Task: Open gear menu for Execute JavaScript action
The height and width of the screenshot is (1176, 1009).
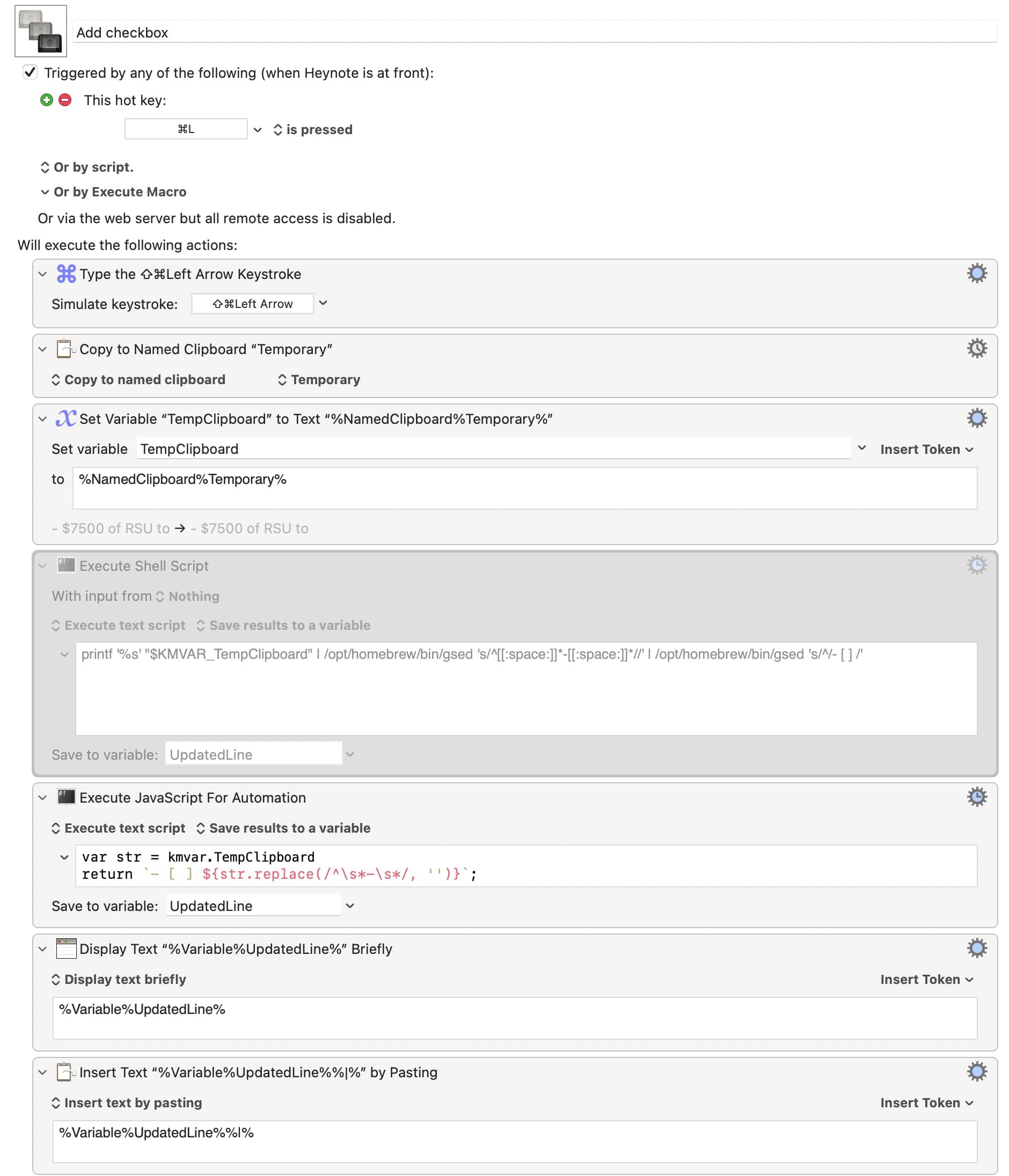Action: pos(976,797)
